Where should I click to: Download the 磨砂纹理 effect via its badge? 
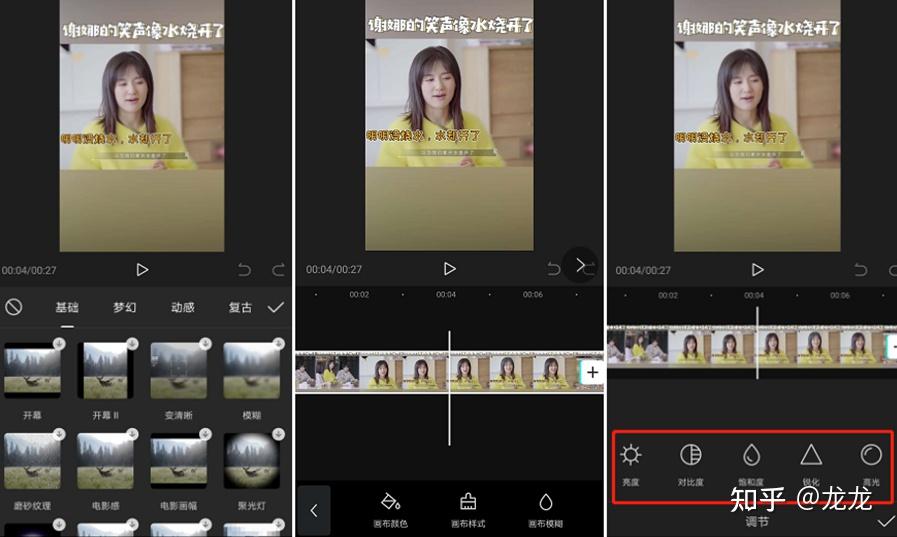point(59,434)
